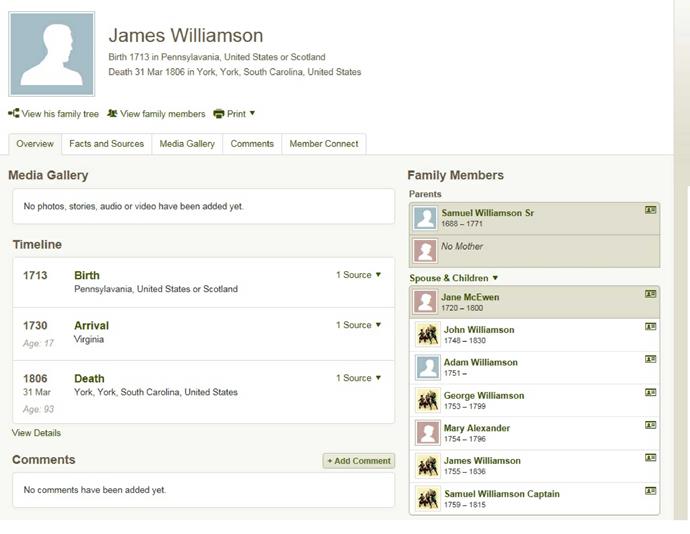Viewport: 690px width, 534px height.
Task: Click the family tree icon beside View his family tree
Action: (x=14, y=114)
